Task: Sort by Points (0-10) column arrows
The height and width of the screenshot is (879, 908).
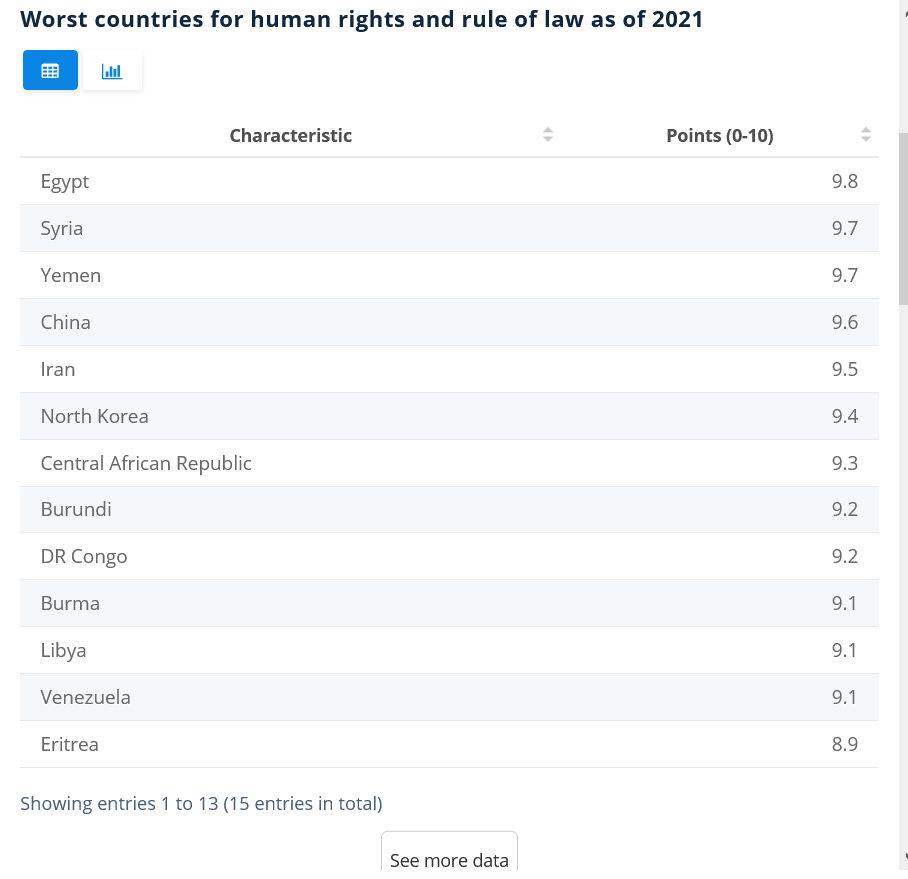Action: tap(866, 135)
